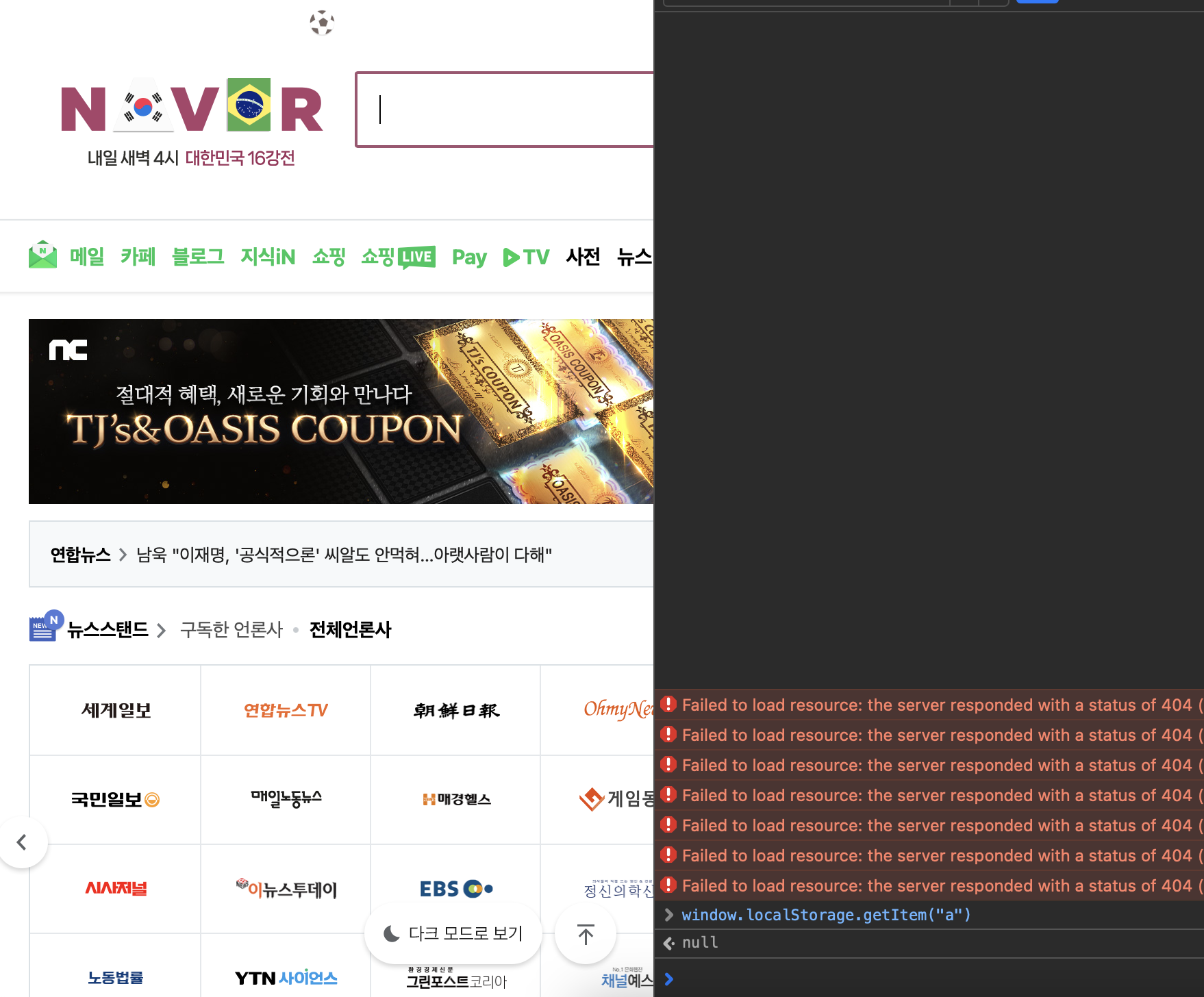Click the soccer ball icon at top
The width and height of the screenshot is (1204, 997).
322,23
